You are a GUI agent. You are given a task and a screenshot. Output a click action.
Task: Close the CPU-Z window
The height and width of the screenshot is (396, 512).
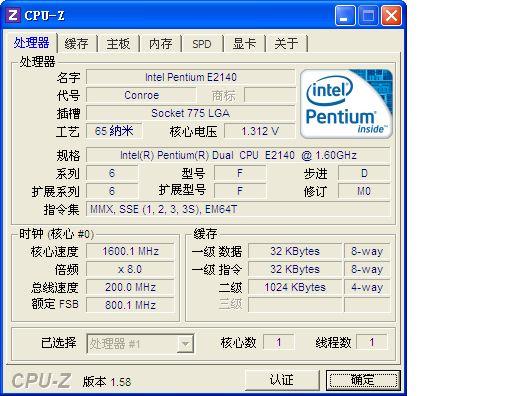point(391,15)
